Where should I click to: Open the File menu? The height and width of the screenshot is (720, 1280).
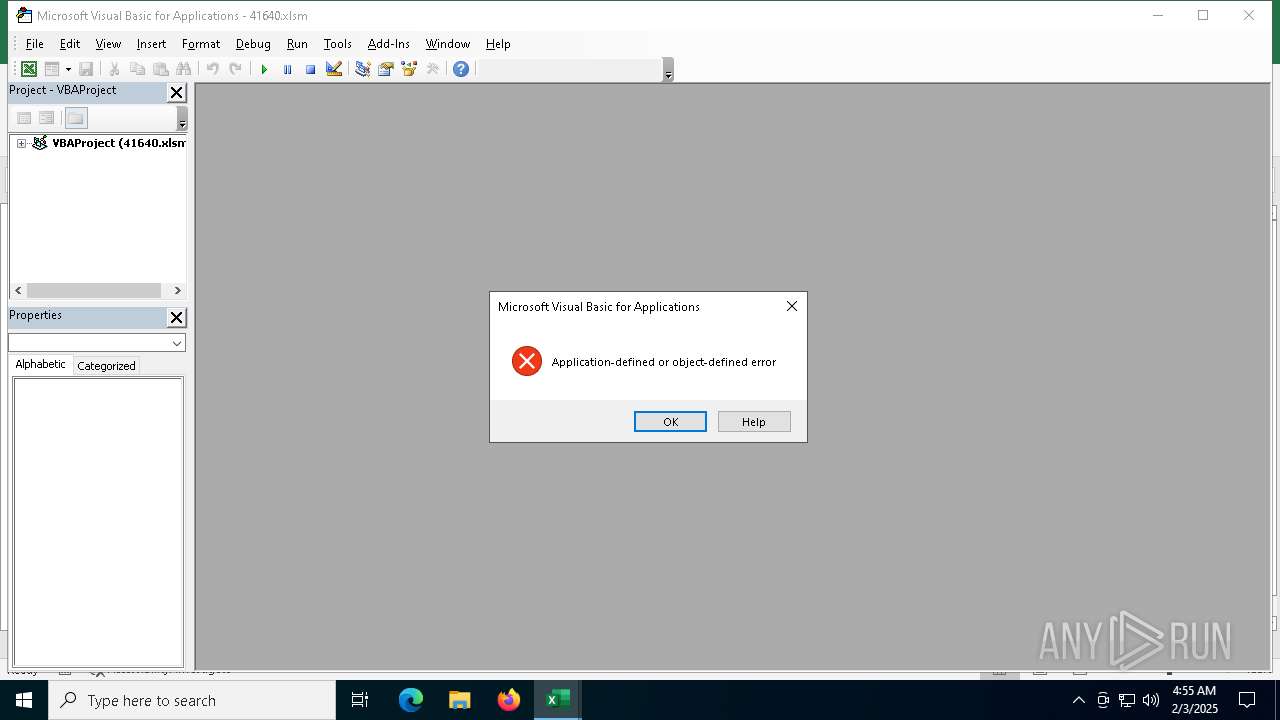pos(34,44)
